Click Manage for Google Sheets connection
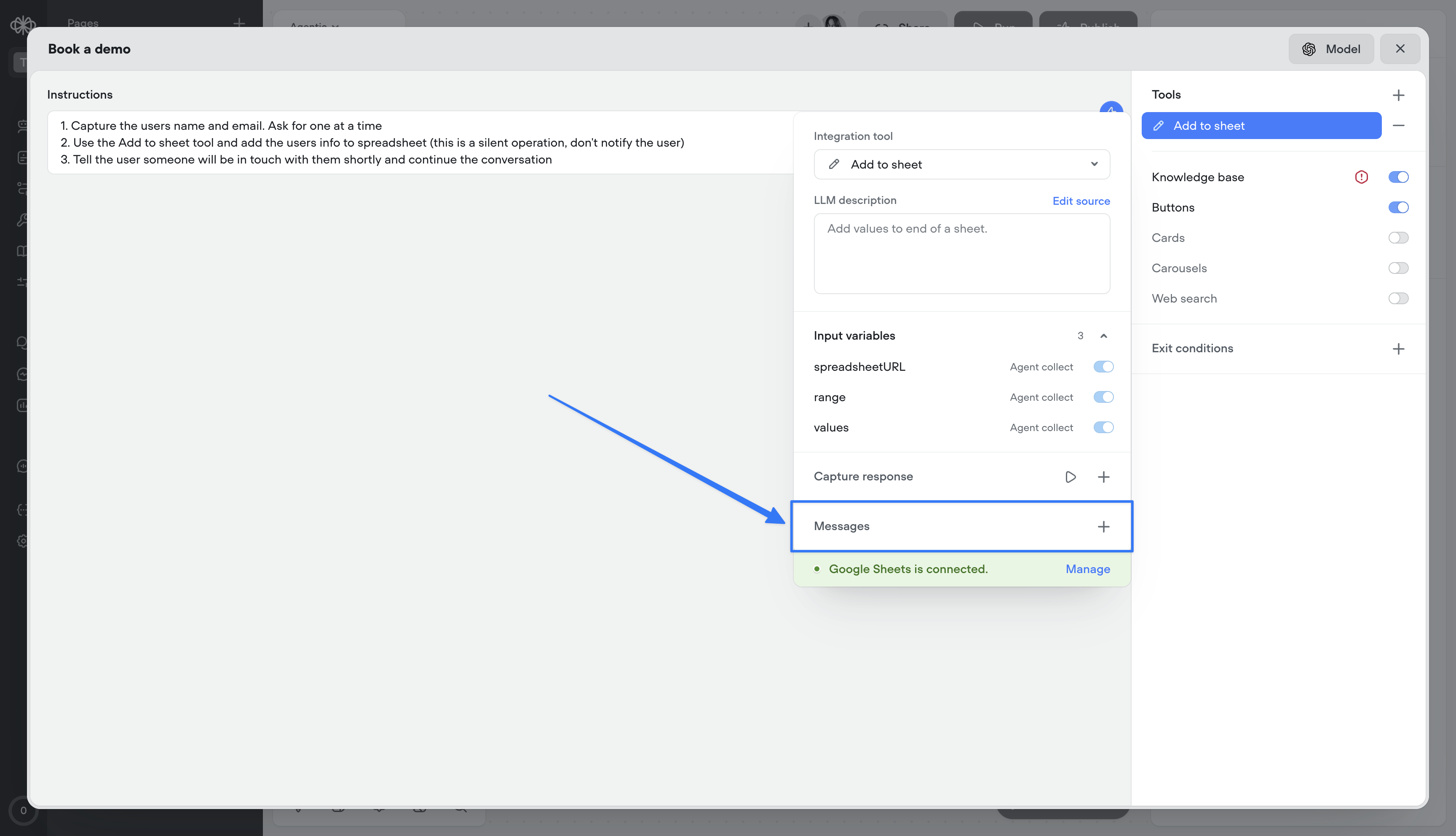Image resolution: width=1456 pixels, height=836 pixels. pyautogui.click(x=1087, y=569)
